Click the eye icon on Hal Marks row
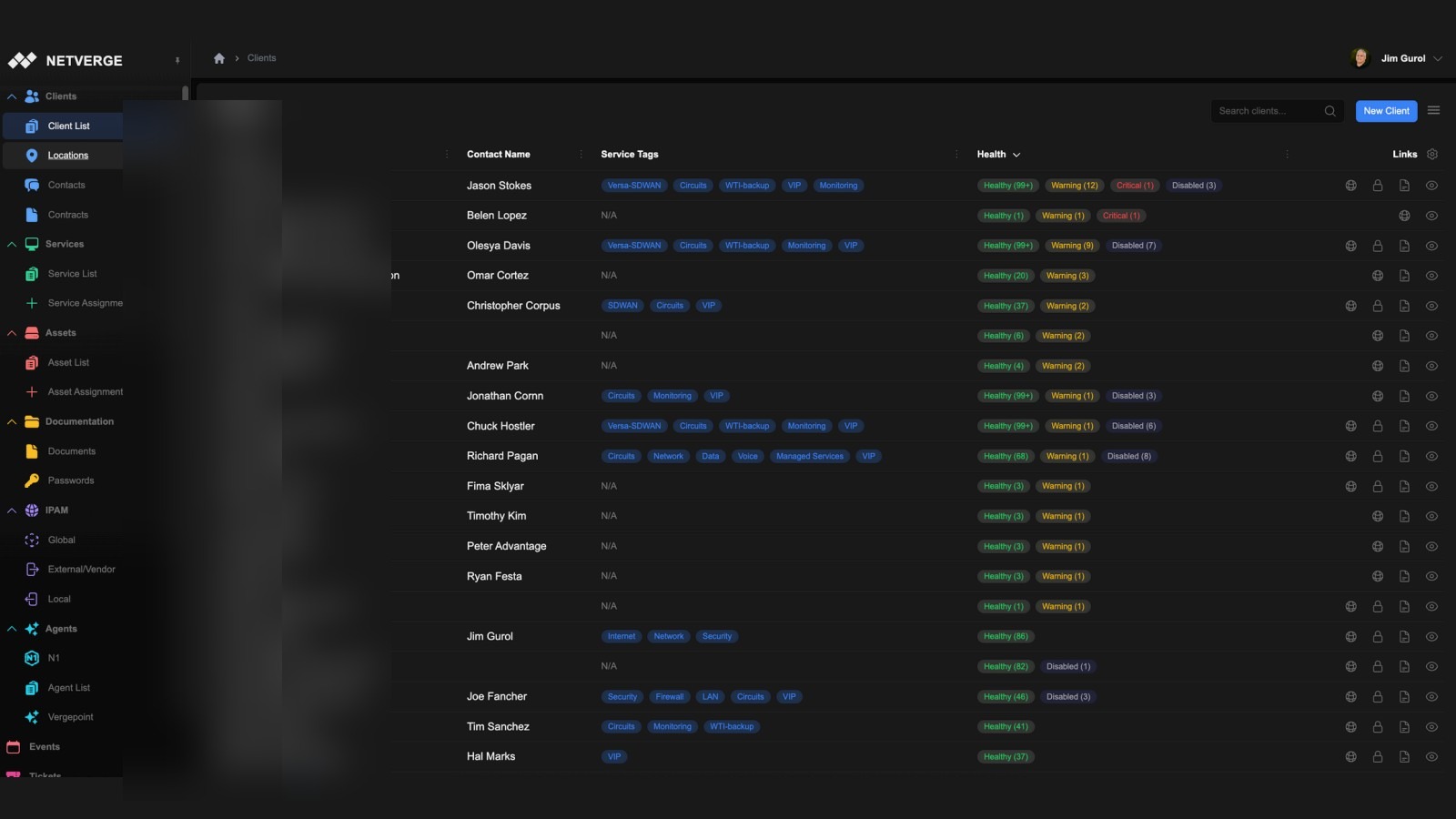This screenshot has width=1456, height=819. [1430, 756]
